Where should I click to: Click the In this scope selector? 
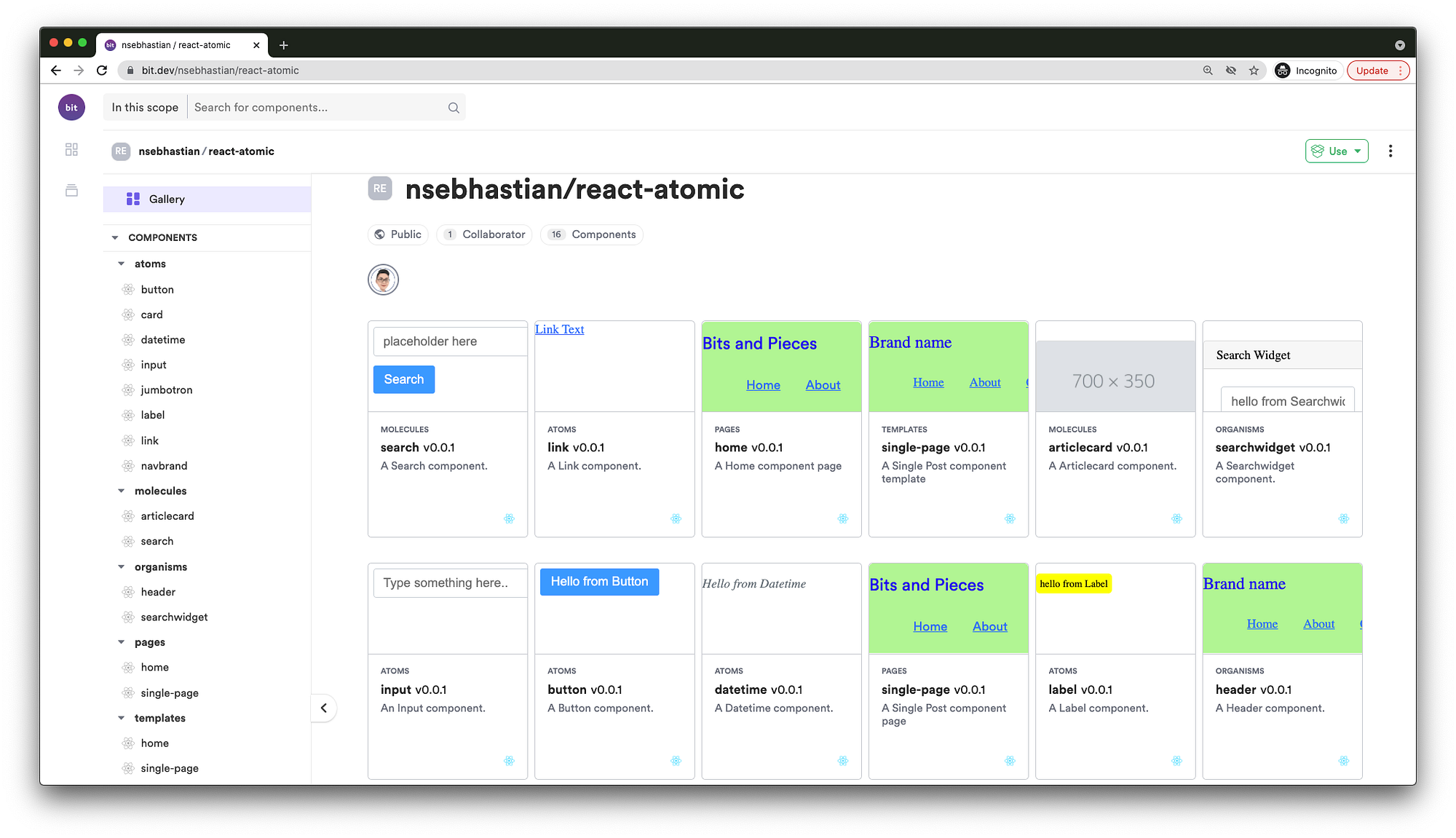click(144, 107)
